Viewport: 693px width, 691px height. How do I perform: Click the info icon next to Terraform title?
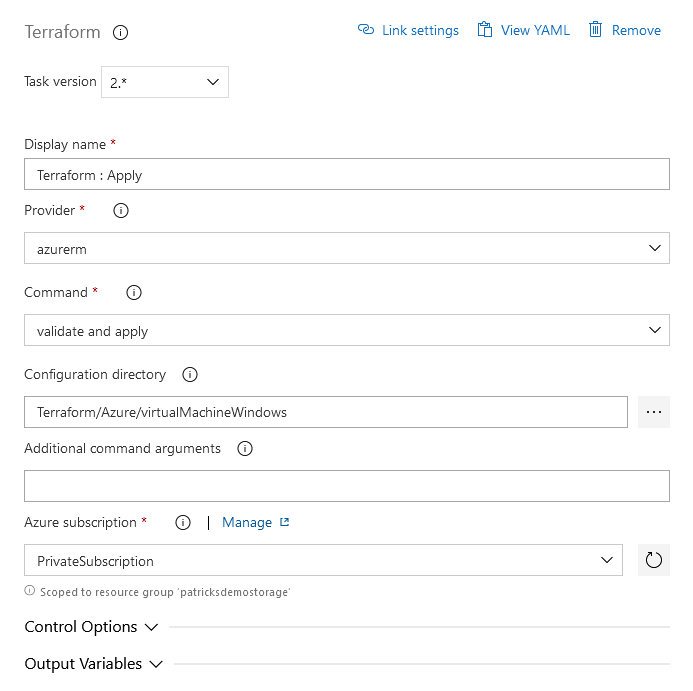pos(120,32)
